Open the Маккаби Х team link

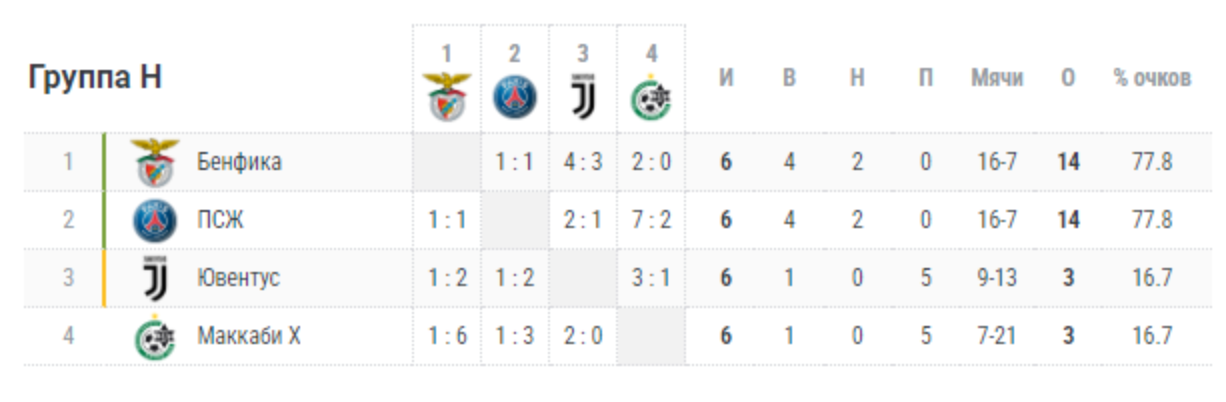point(248,336)
